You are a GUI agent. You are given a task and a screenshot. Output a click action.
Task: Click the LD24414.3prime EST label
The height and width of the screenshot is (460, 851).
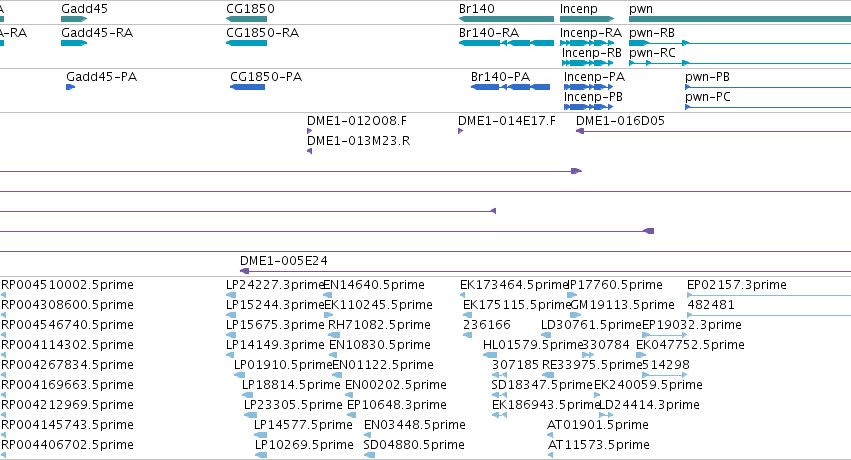pos(650,405)
